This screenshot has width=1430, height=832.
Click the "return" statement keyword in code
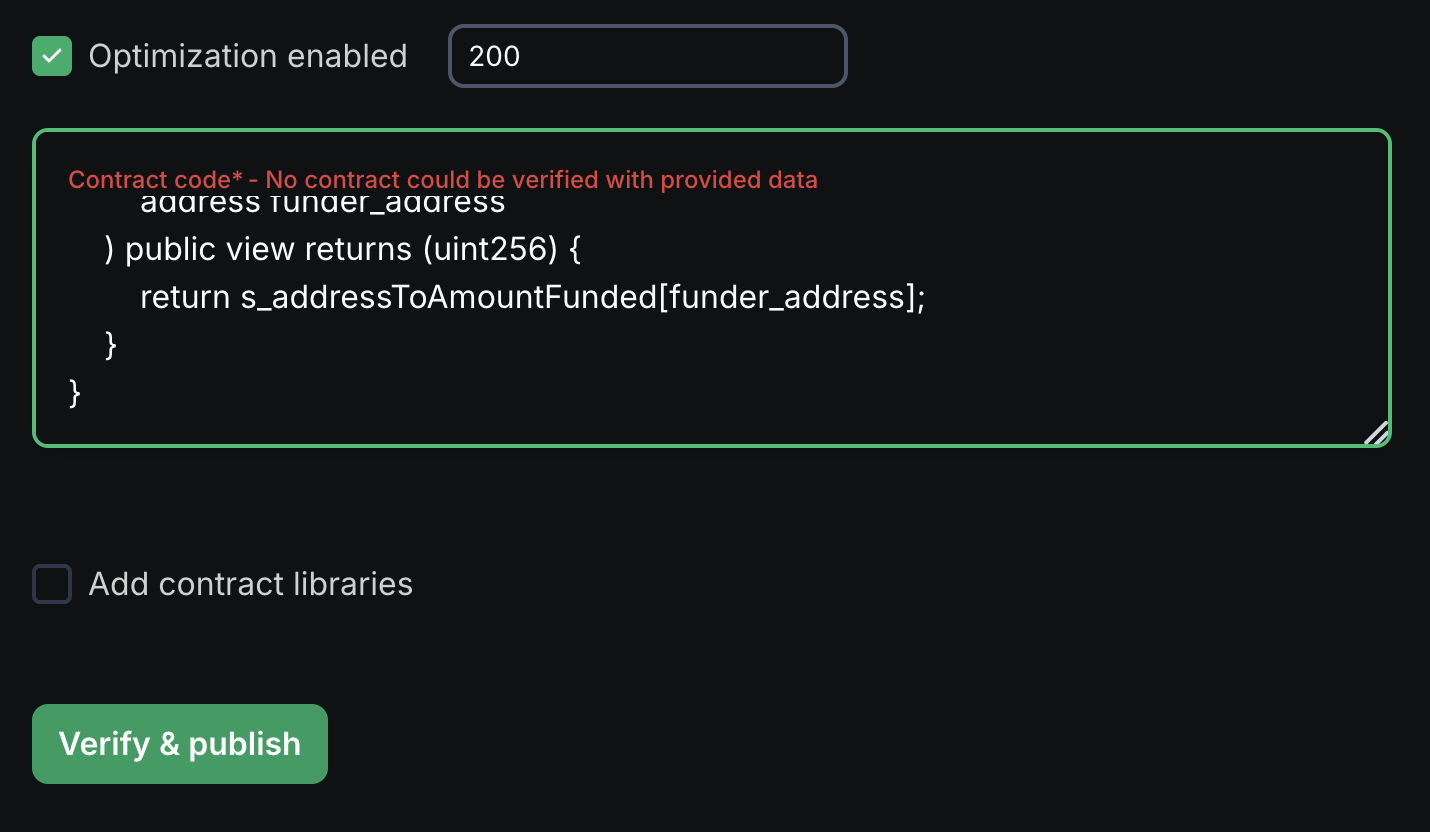(x=185, y=297)
